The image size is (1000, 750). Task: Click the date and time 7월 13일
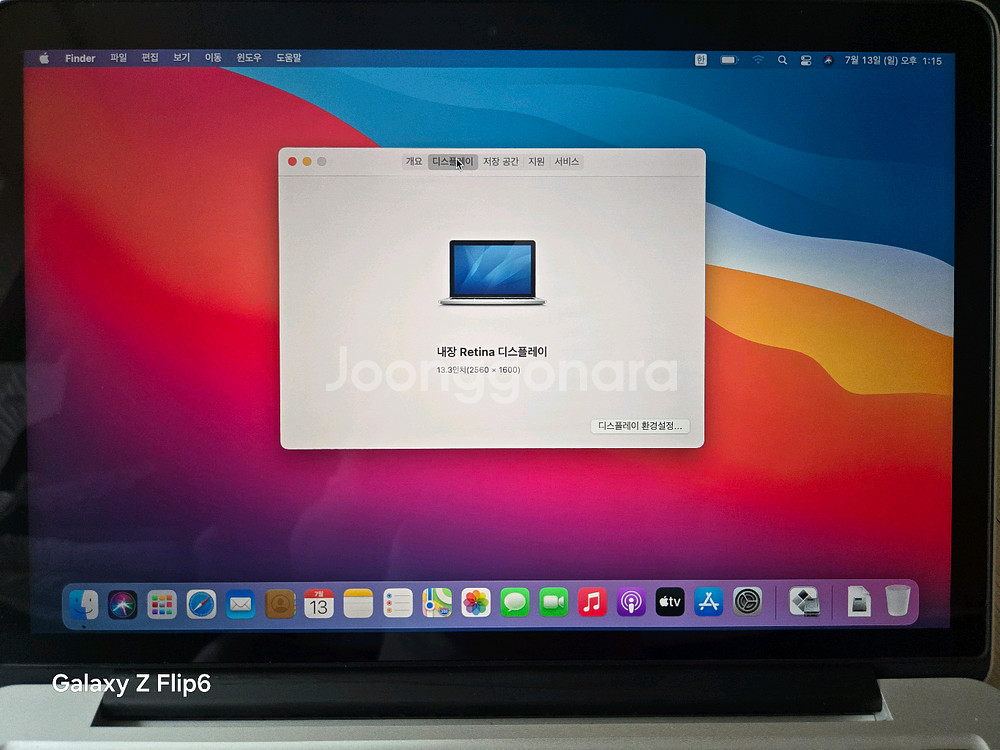893,61
